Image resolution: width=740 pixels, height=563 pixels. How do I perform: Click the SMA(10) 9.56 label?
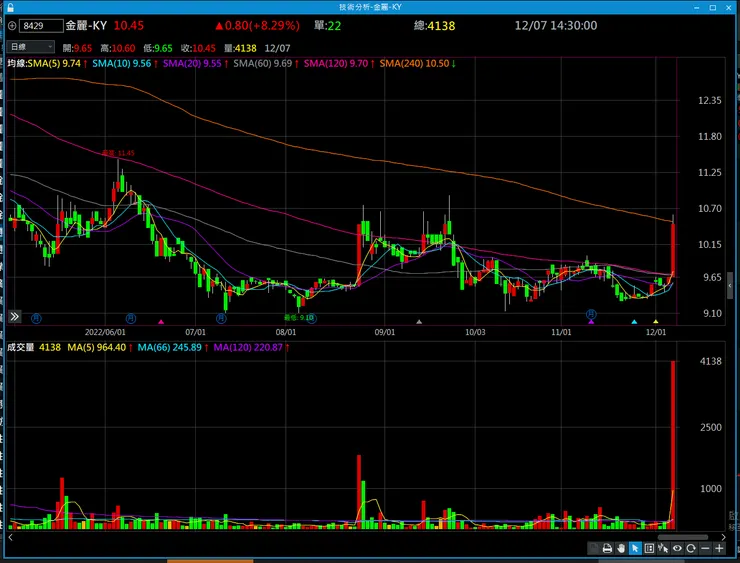122,63
